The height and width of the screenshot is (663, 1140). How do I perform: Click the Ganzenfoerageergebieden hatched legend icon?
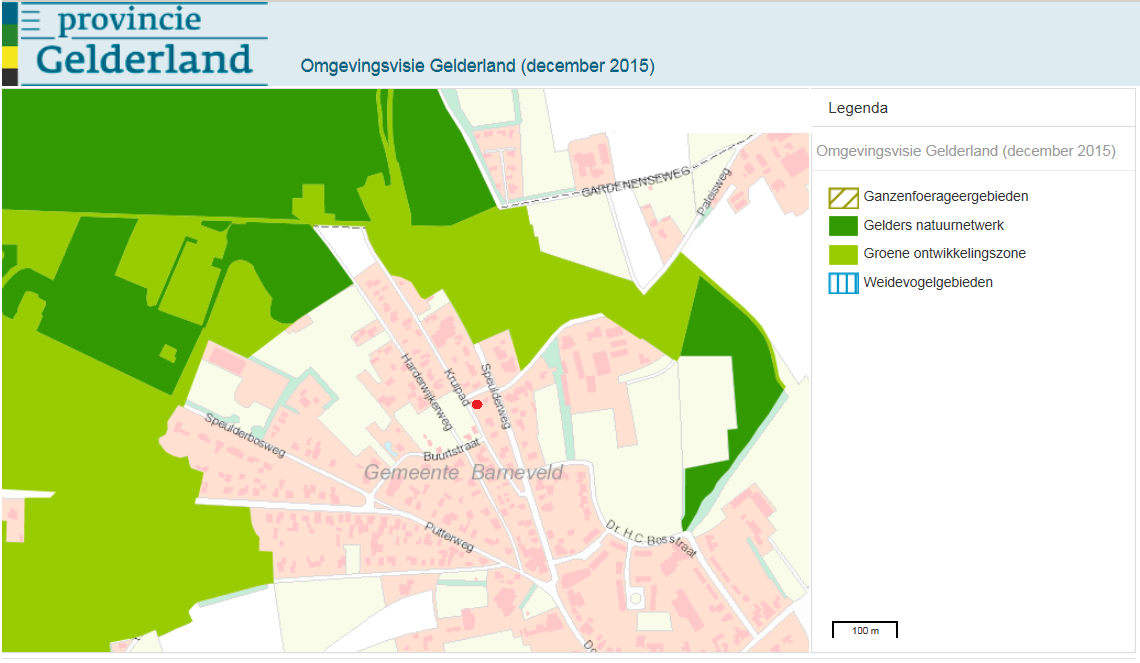(x=843, y=197)
